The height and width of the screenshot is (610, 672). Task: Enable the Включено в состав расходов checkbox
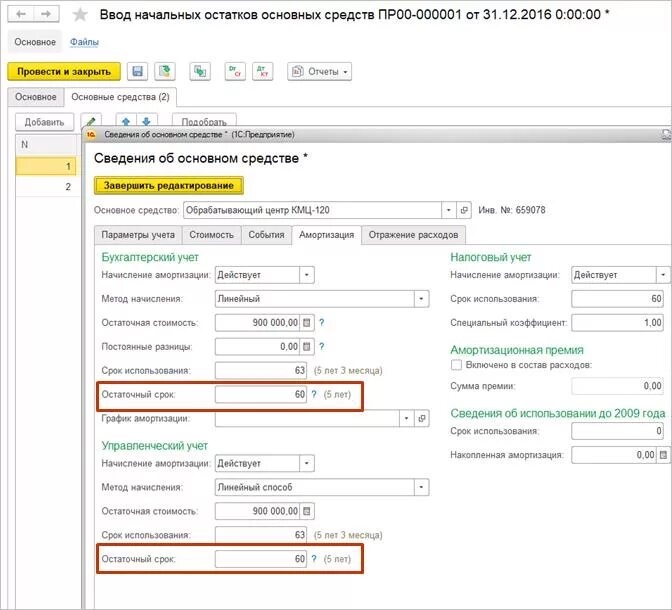pos(456,365)
